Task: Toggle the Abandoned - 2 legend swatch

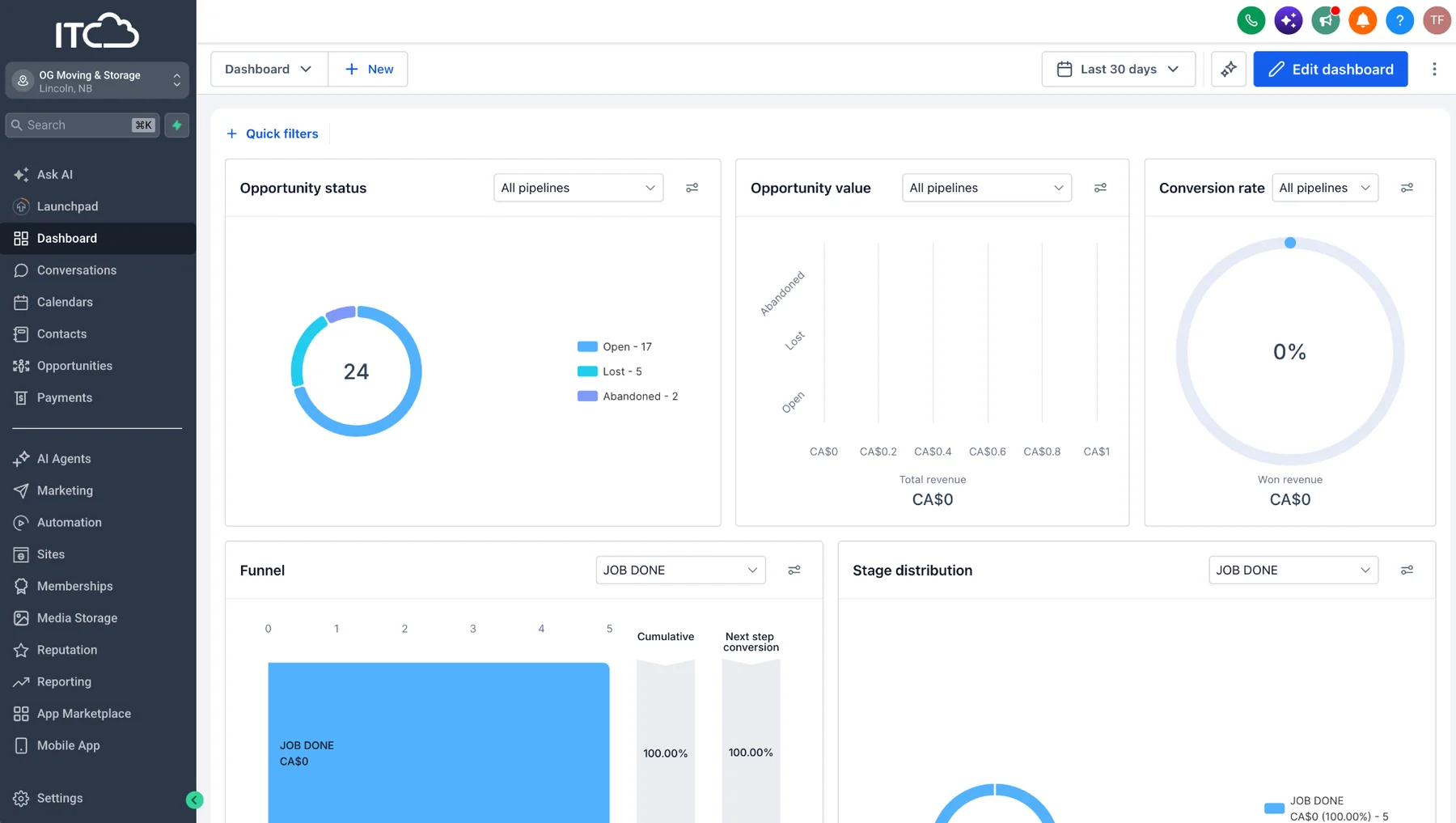Action: coord(587,396)
